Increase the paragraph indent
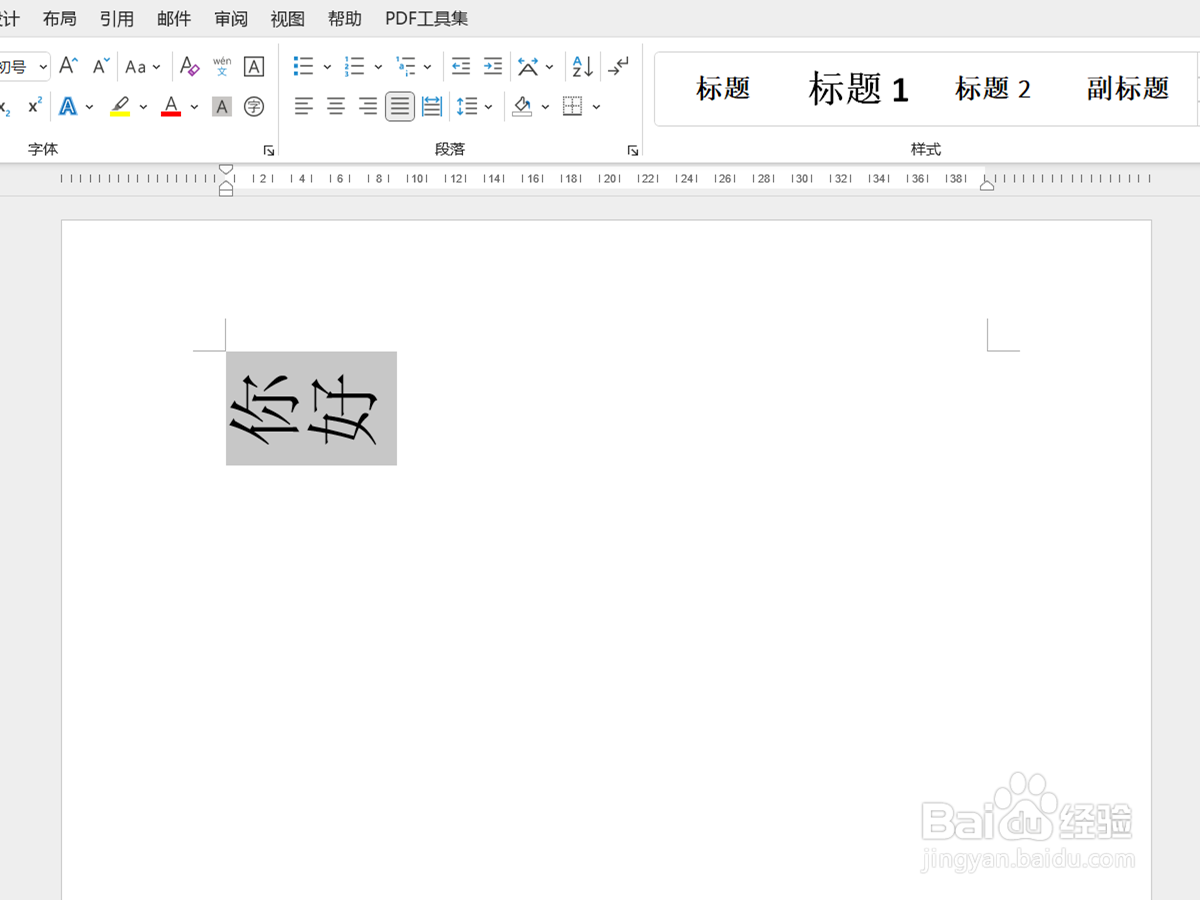The image size is (1200, 900). click(493, 66)
